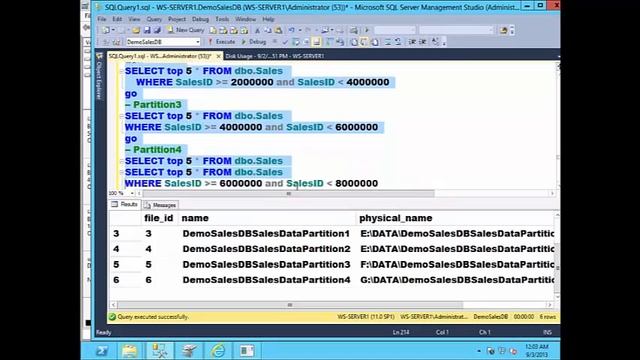This screenshot has width=640, height=360.
Task: Click the Database Engine Query icon
Action: (213, 30)
